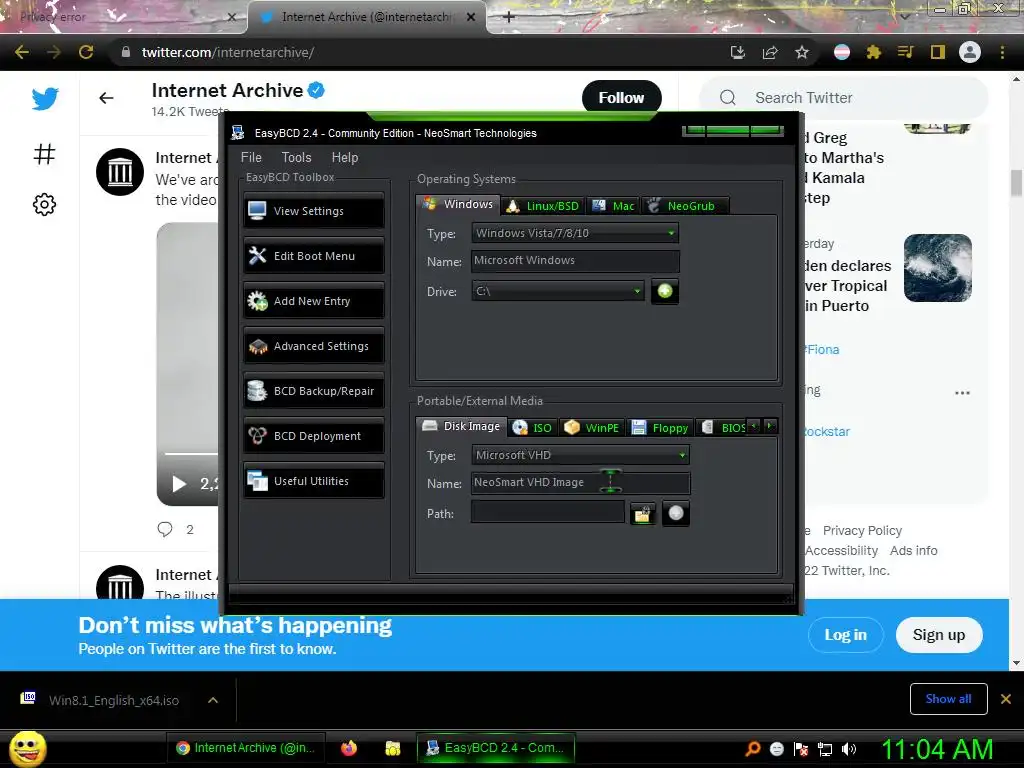
Task: Reload the Twitter page
Action: point(86,52)
